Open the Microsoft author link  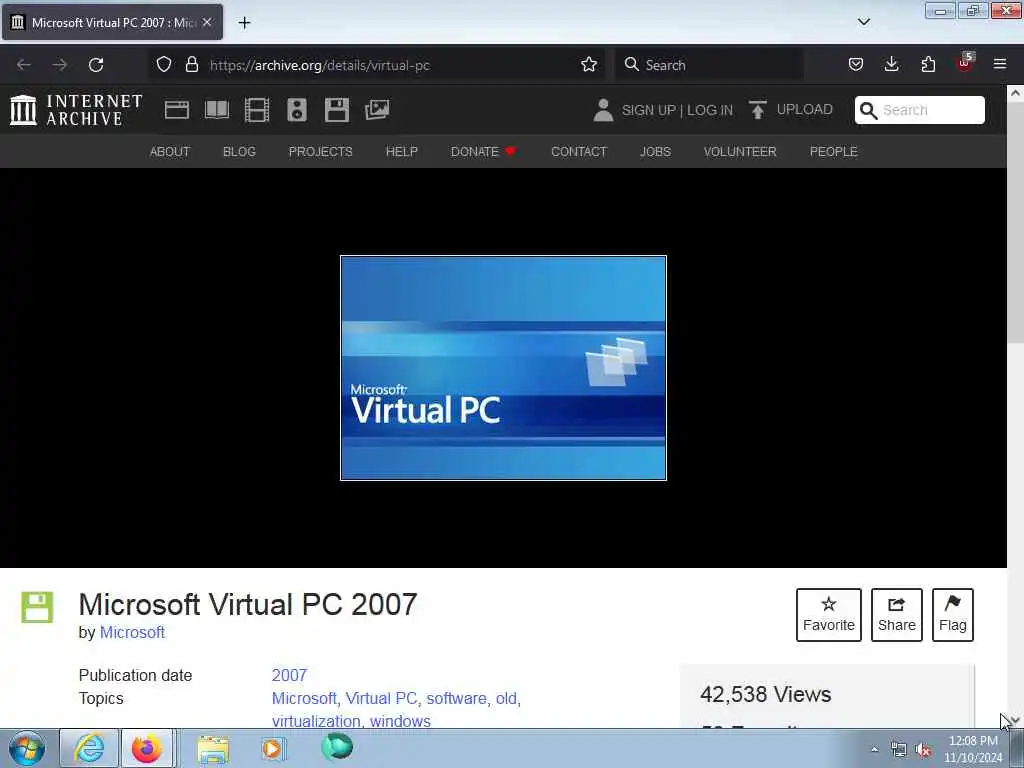[132, 632]
